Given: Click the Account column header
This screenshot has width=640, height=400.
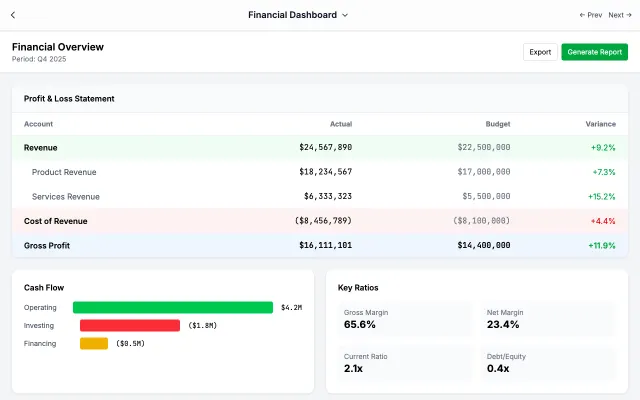Looking at the screenshot, I should point(38,124).
